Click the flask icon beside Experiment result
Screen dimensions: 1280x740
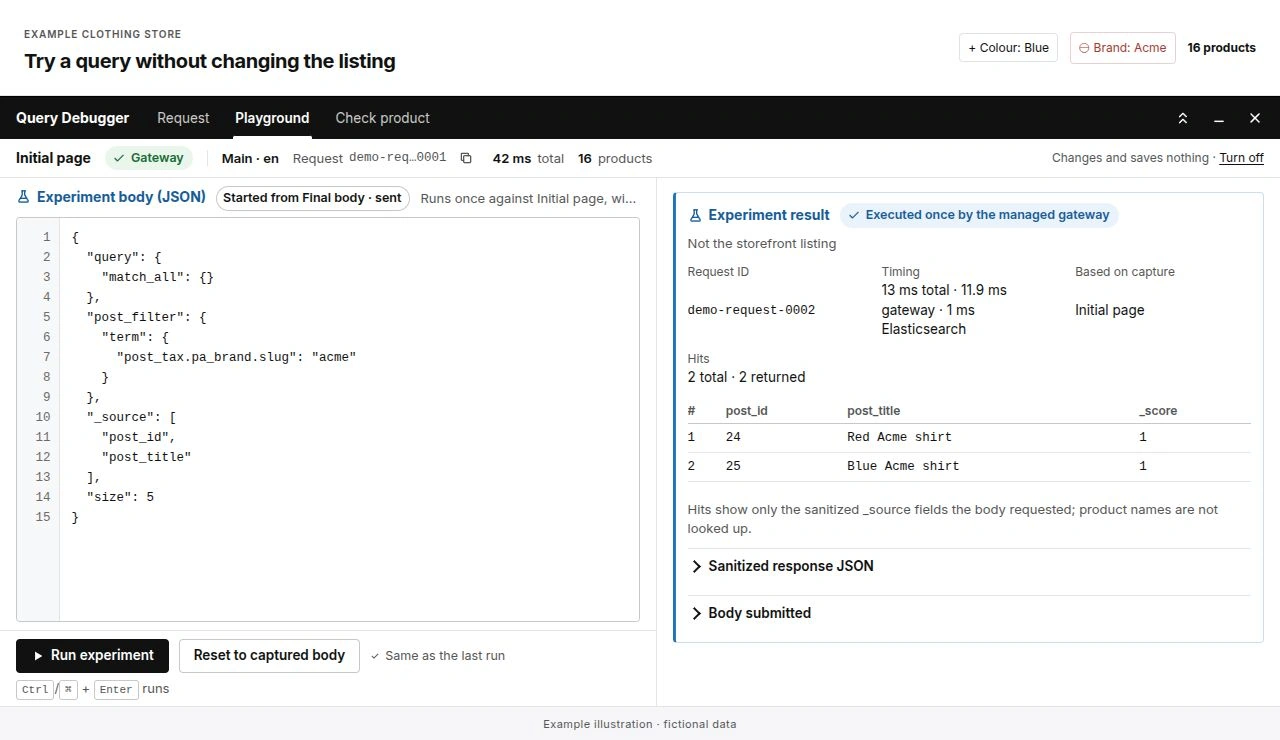[x=695, y=215]
